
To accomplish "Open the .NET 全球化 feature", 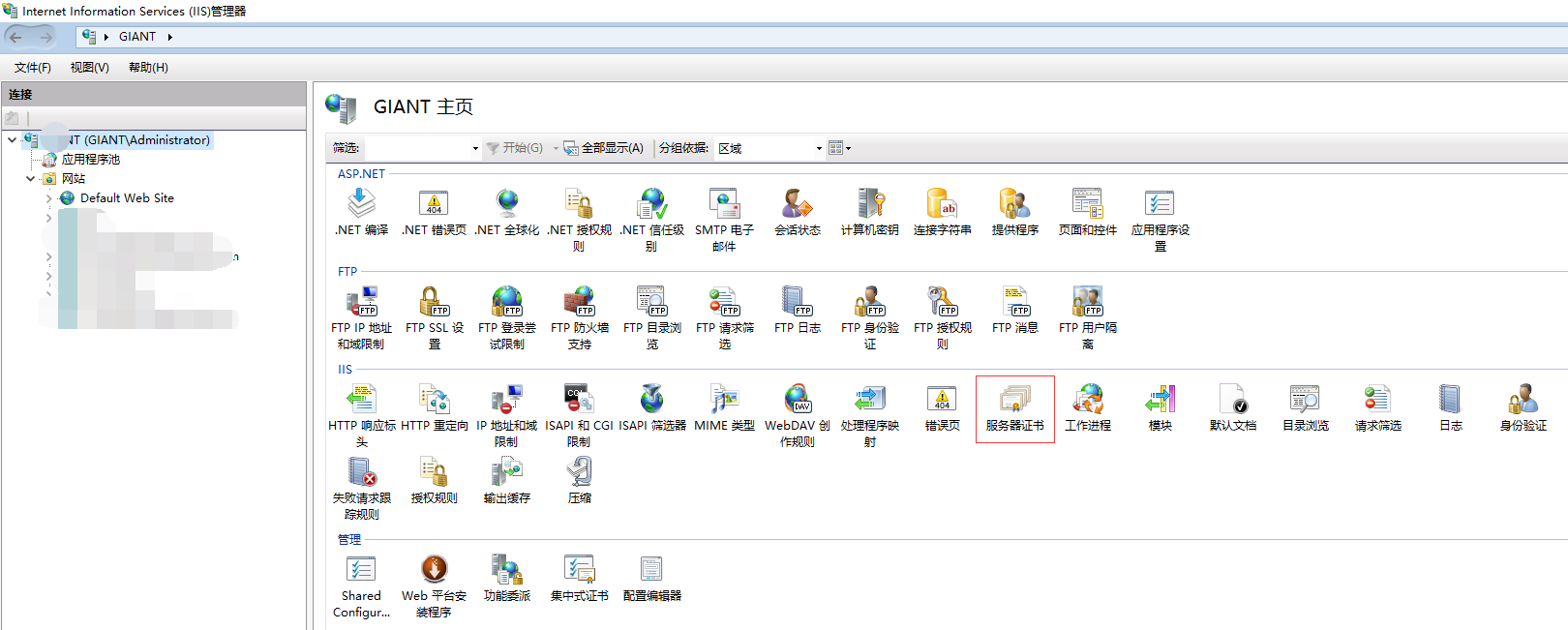I will pyautogui.click(x=506, y=213).
